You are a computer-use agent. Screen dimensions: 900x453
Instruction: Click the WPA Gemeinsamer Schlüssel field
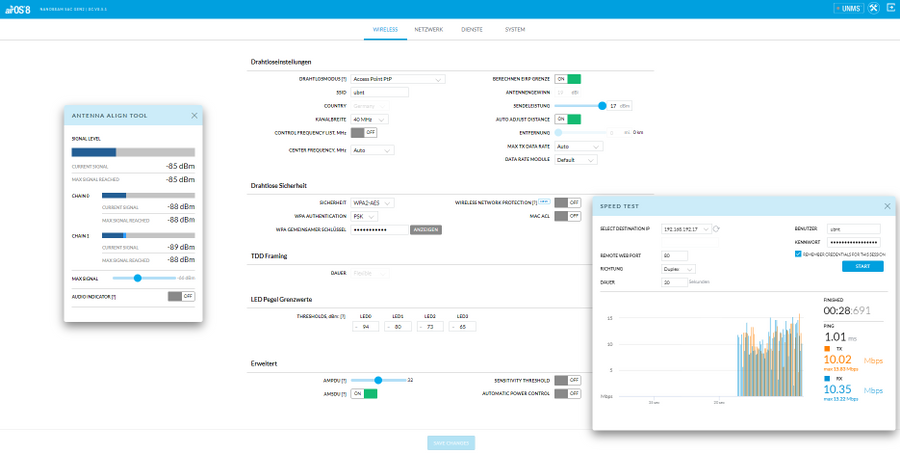point(379,230)
